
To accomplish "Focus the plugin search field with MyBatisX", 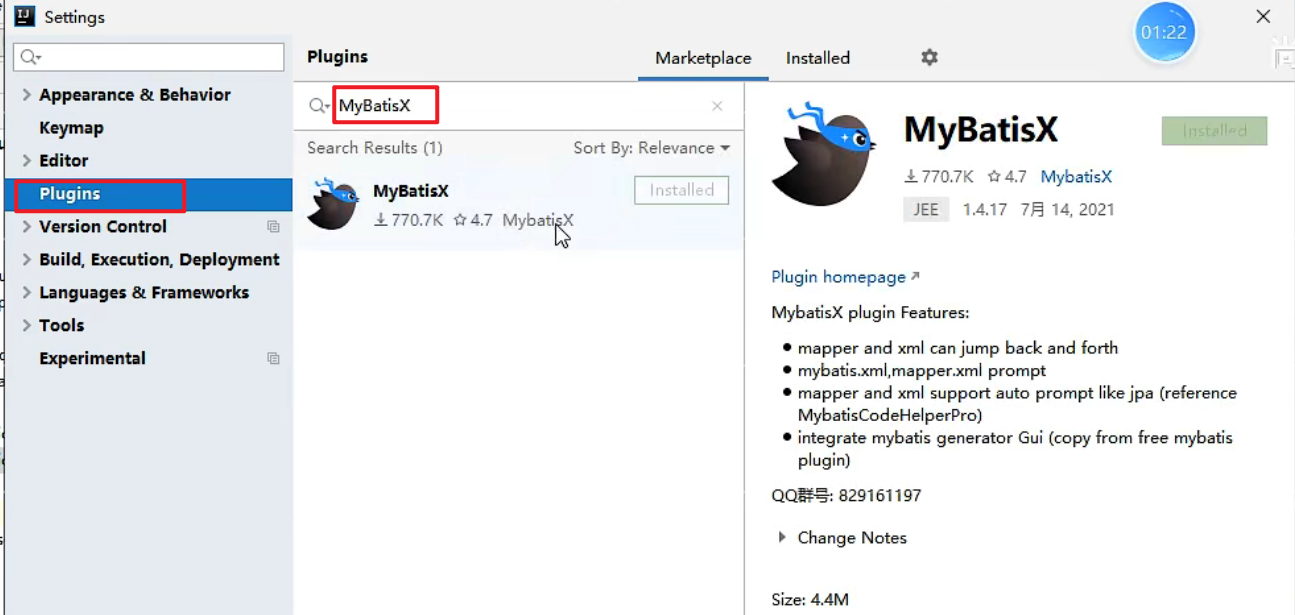I will pyautogui.click(x=520, y=106).
